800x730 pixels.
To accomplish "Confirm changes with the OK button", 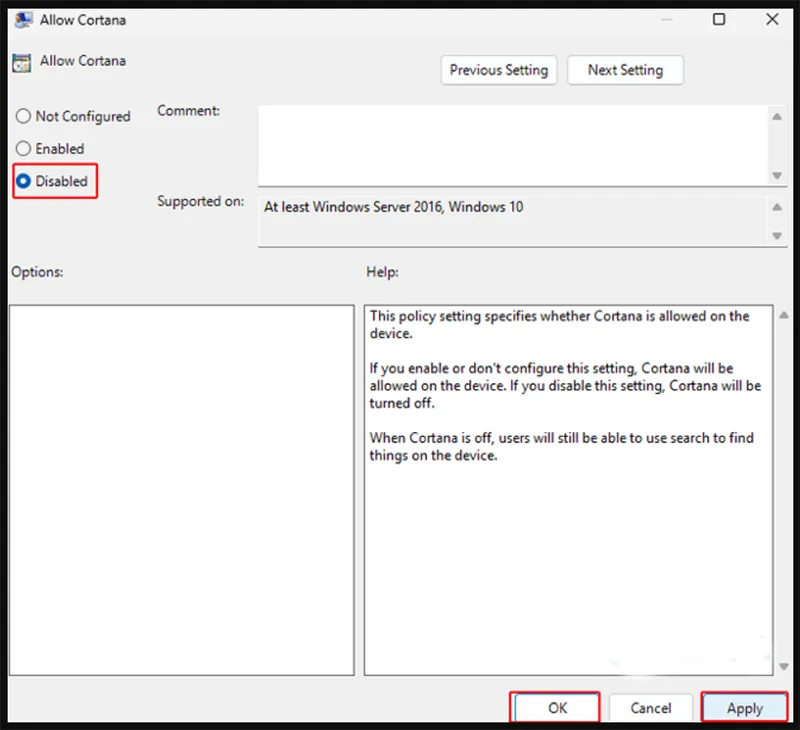I will pyautogui.click(x=556, y=707).
